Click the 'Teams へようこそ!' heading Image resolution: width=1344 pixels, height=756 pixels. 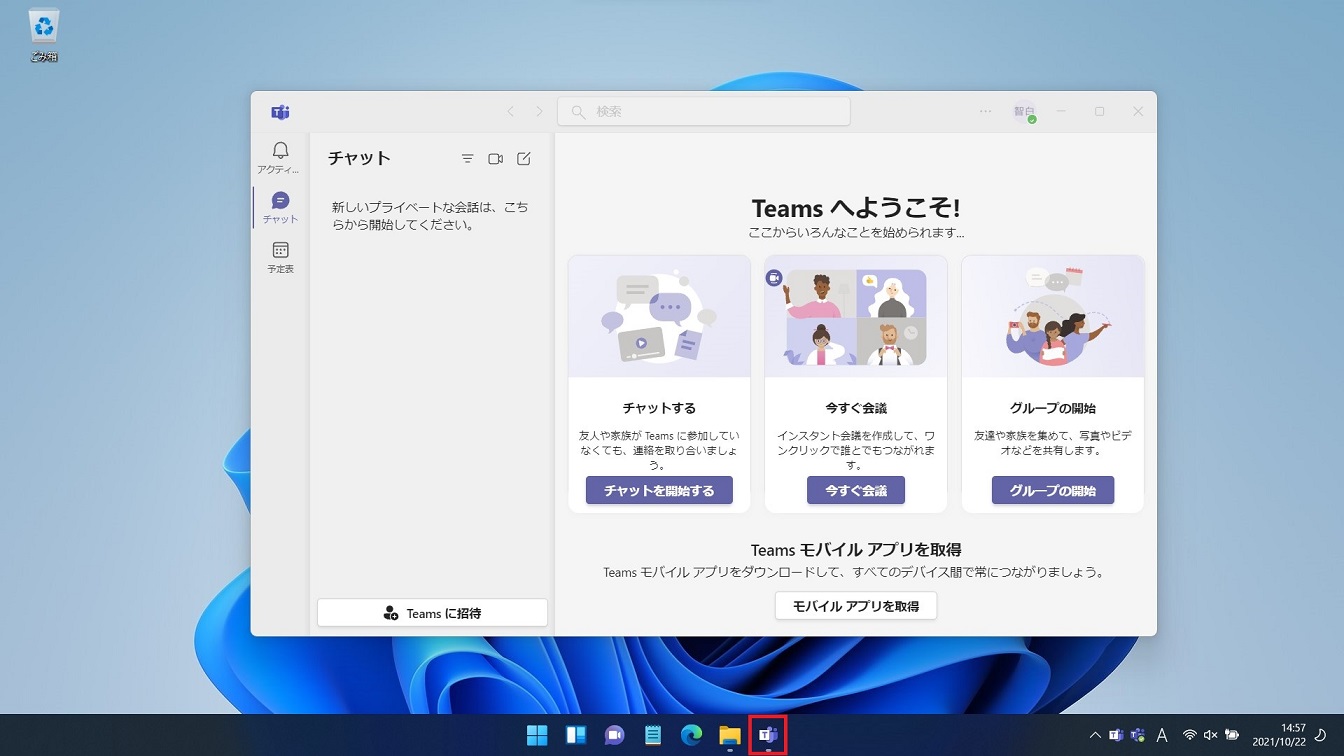coord(856,208)
